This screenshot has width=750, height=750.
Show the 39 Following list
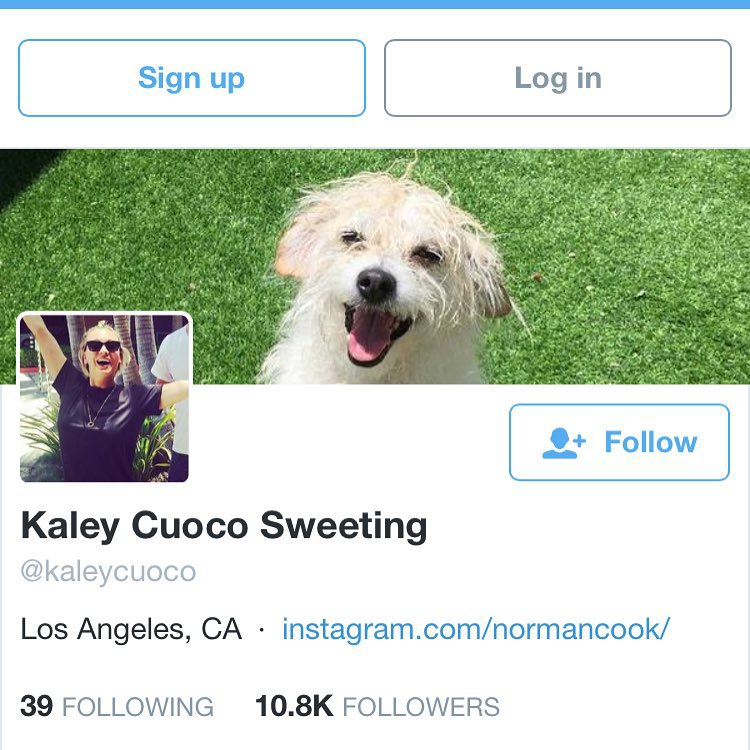click(116, 706)
